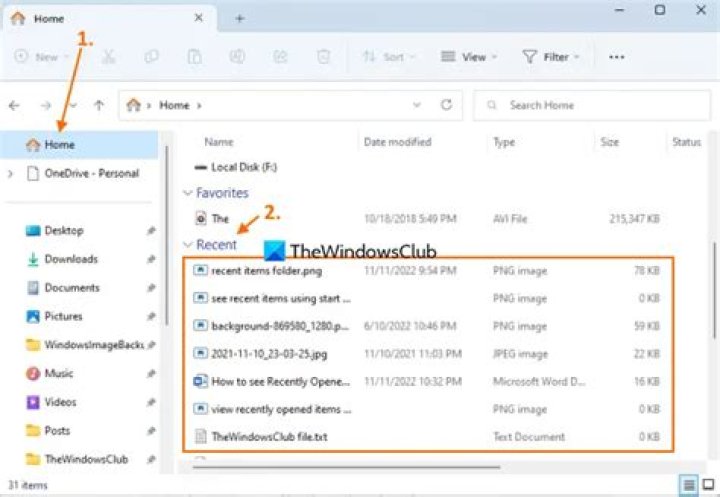Open Posts folder in navigation pane
Image resolution: width=720 pixels, height=497 pixels.
click(x=57, y=430)
